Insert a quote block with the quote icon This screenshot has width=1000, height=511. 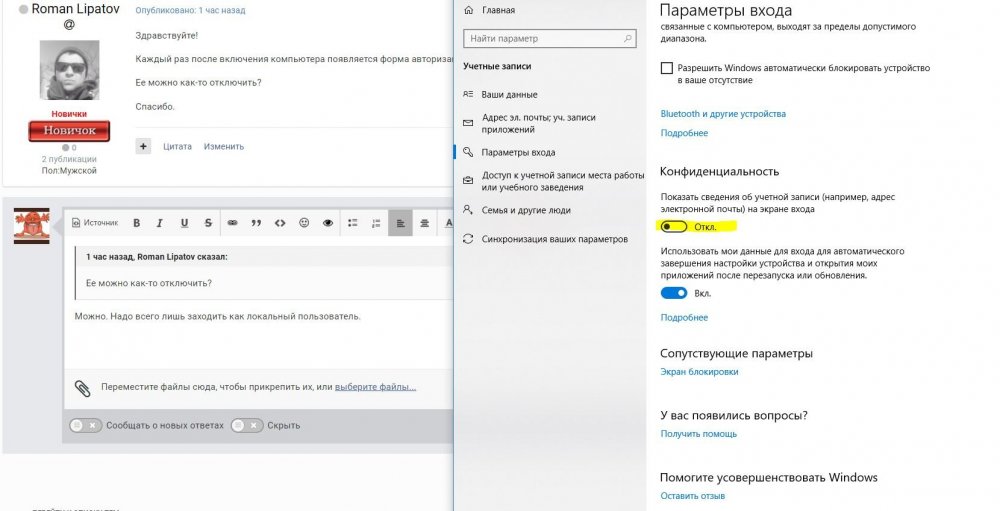(256, 223)
